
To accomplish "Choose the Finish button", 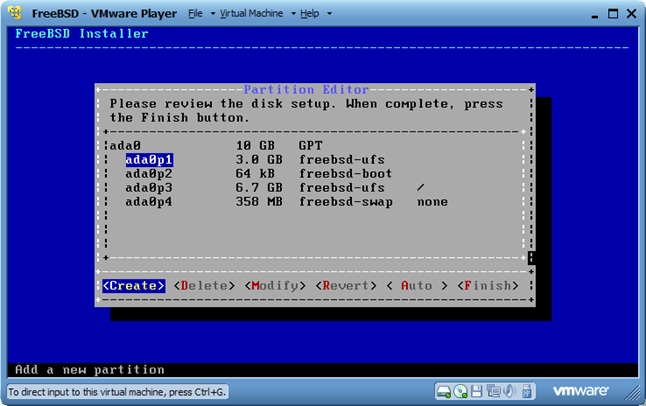I will pos(488,286).
